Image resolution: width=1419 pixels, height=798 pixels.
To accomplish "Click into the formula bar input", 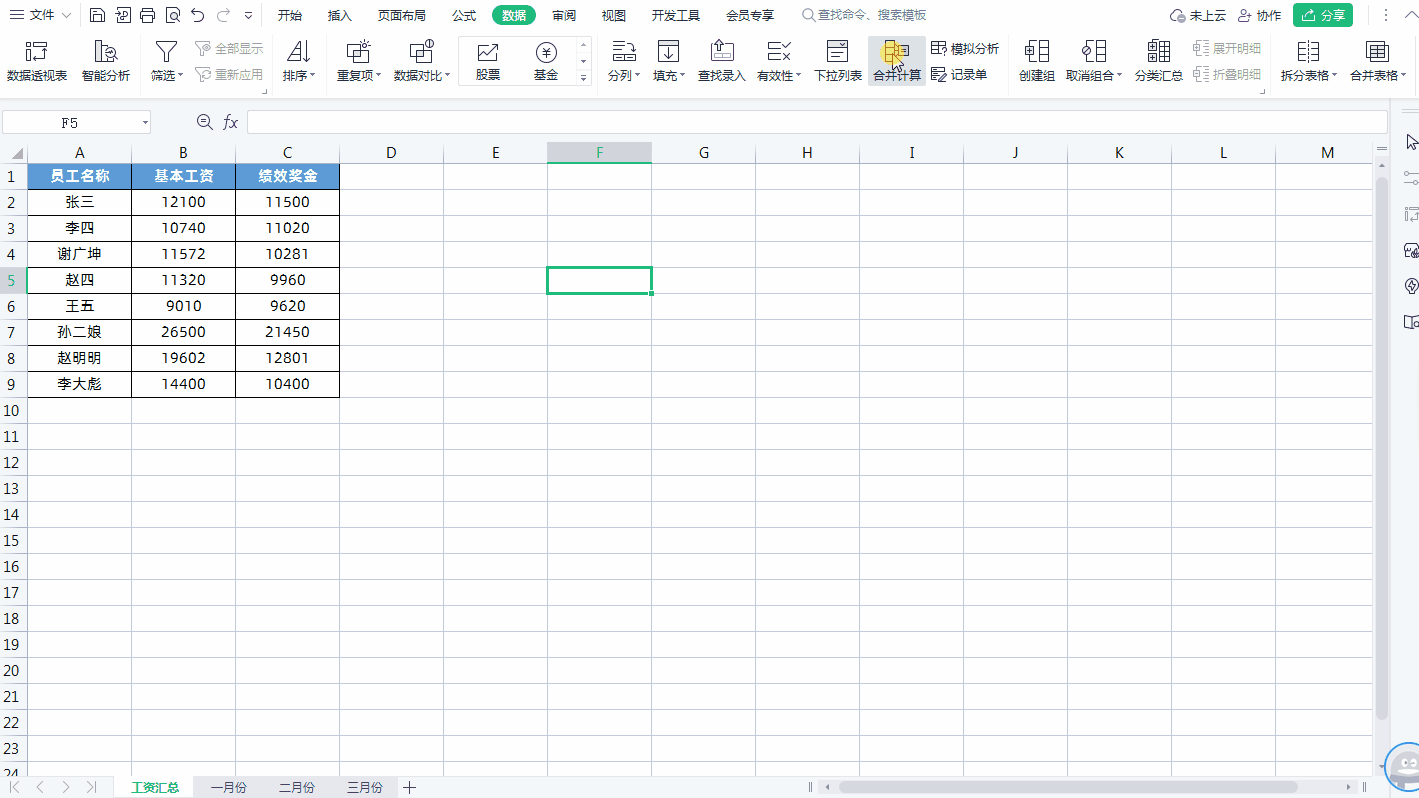I will click(x=816, y=122).
